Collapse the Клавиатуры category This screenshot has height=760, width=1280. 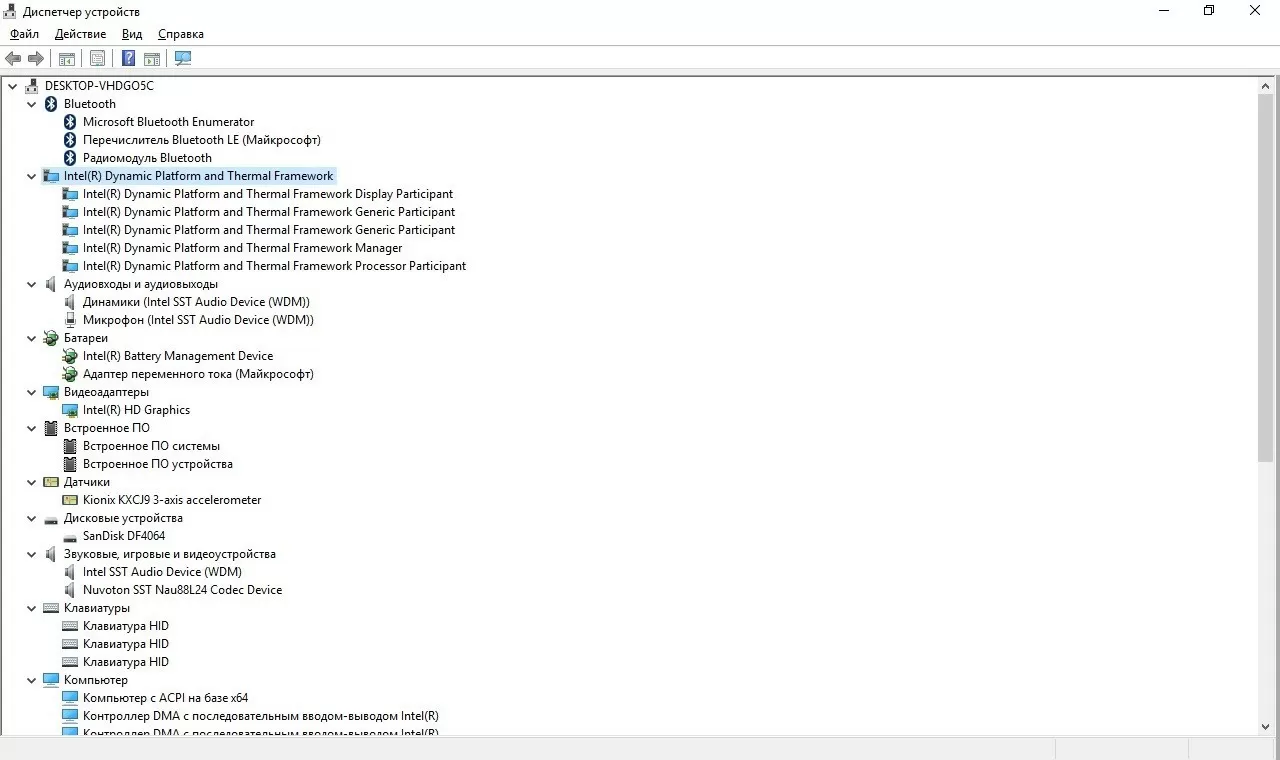[32, 608]
